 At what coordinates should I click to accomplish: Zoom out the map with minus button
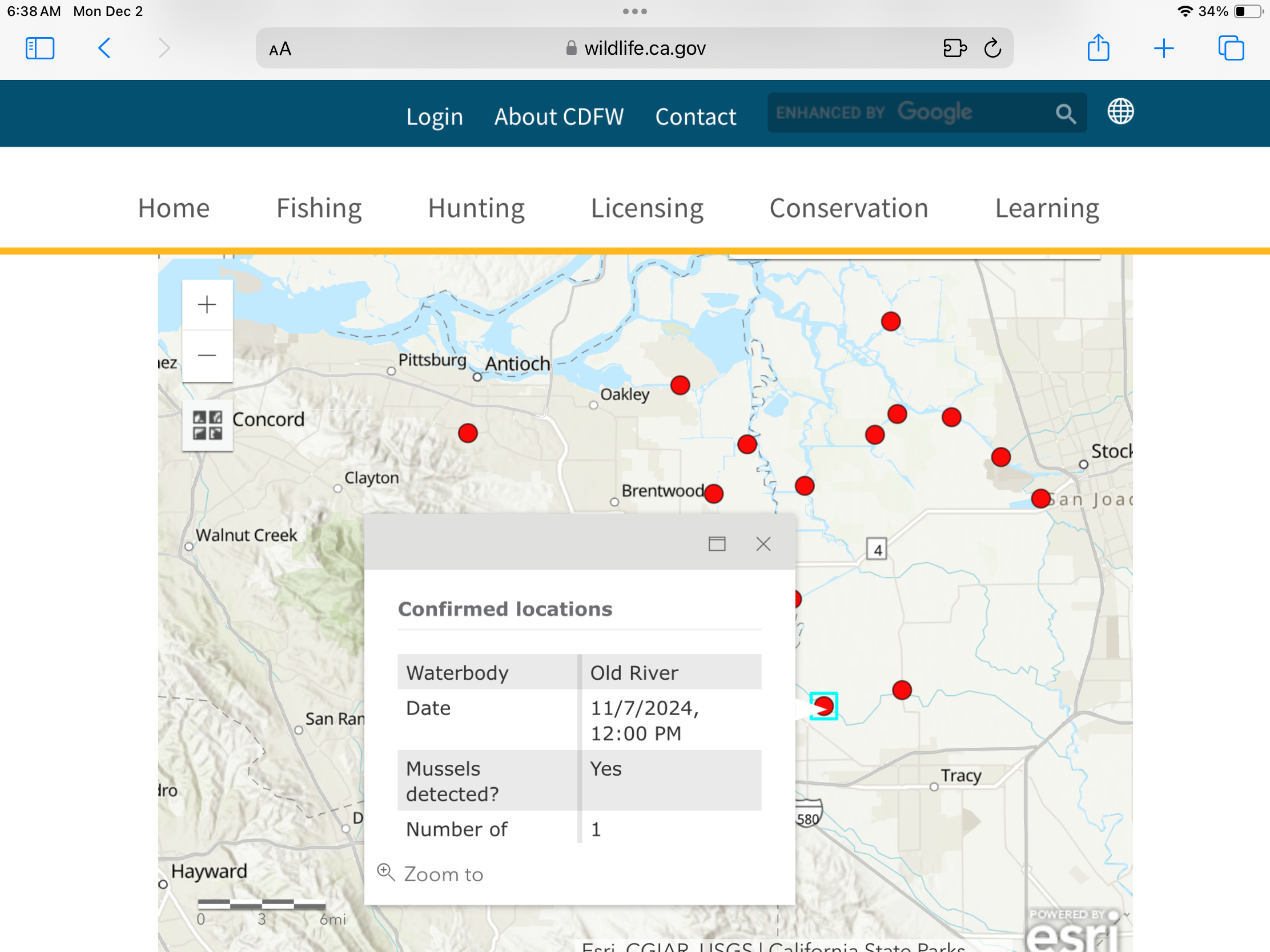(207, 356)
